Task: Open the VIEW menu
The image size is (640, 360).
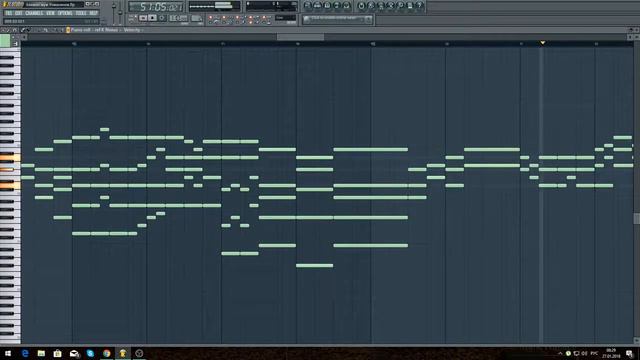Action: [50, 13]
